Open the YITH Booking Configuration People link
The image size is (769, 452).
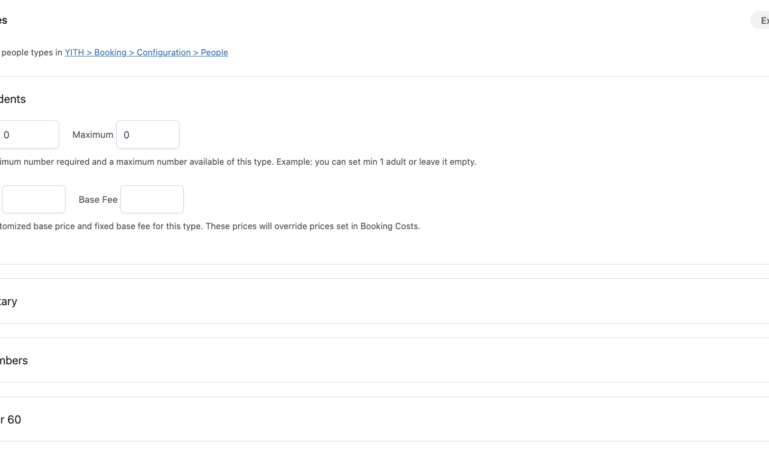146,52
